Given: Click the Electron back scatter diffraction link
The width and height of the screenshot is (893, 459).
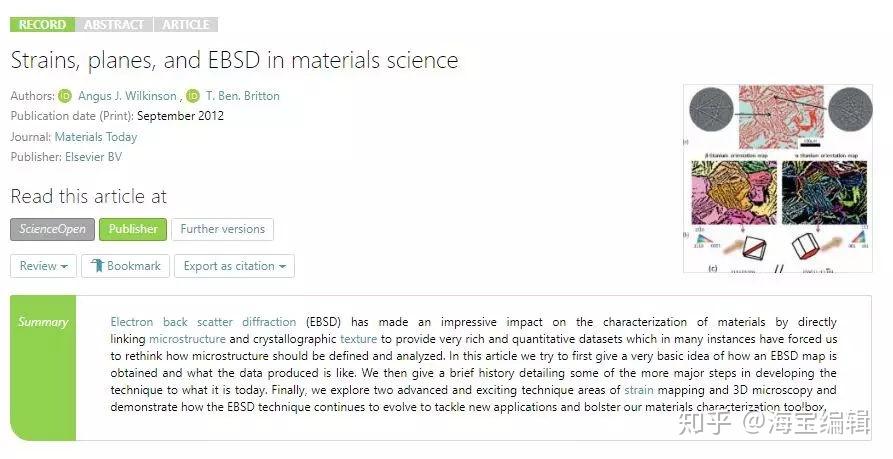Looking at the screenshot, I should click(x=203, y=322).
